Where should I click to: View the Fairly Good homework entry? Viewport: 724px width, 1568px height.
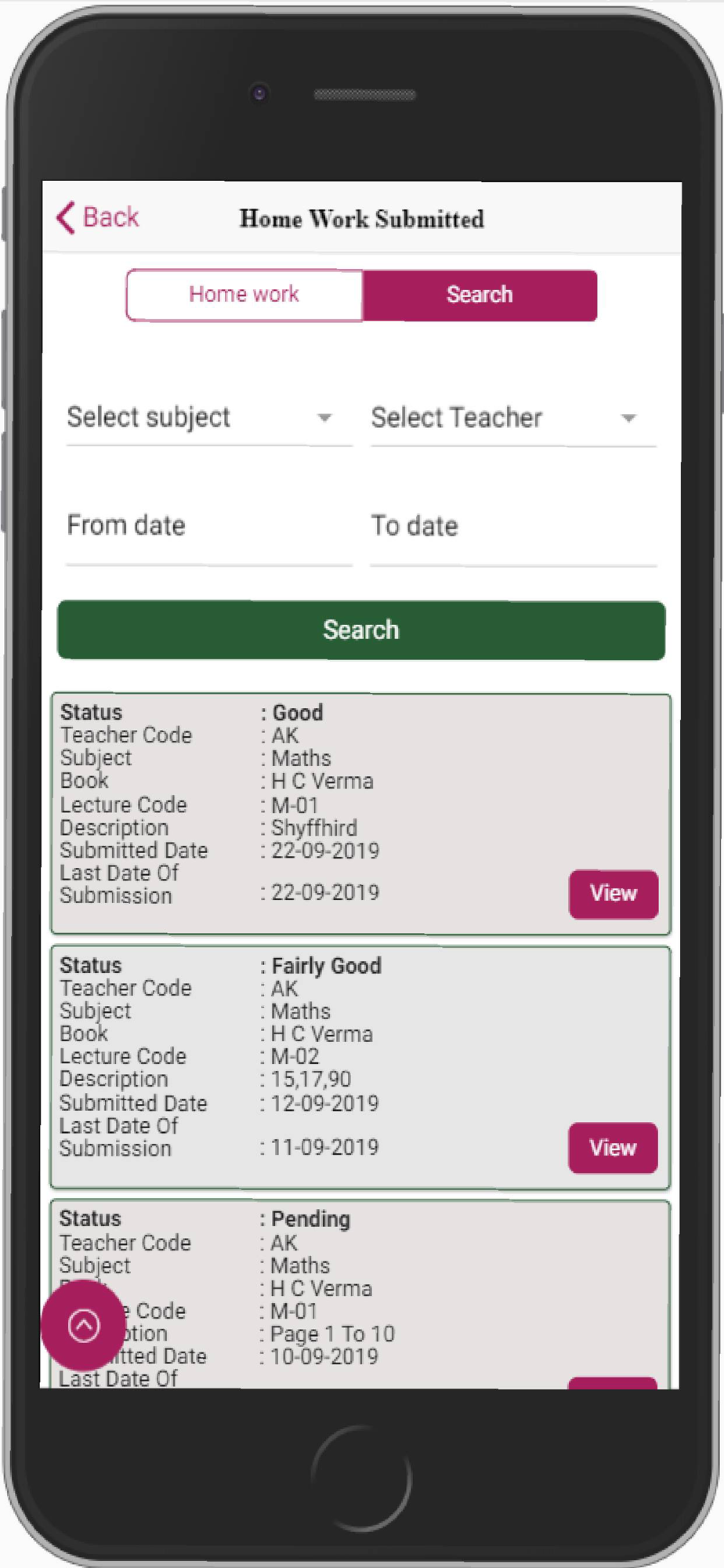click(x=613, y=1148)
